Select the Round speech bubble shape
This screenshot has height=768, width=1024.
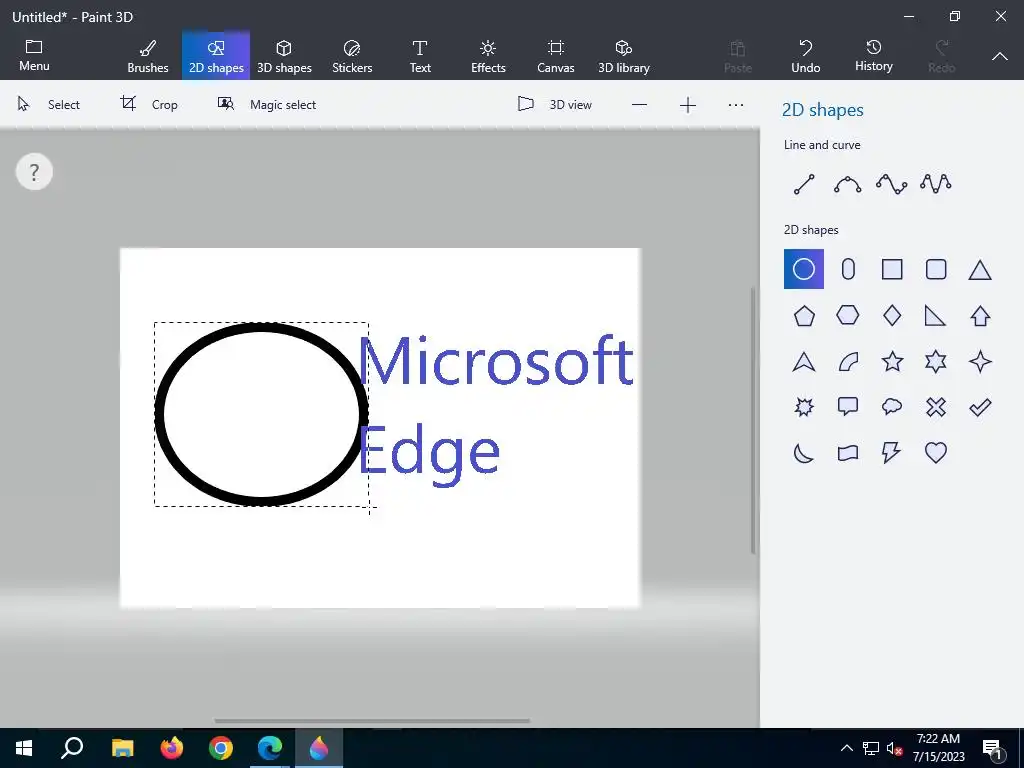[x=892, y=407]
